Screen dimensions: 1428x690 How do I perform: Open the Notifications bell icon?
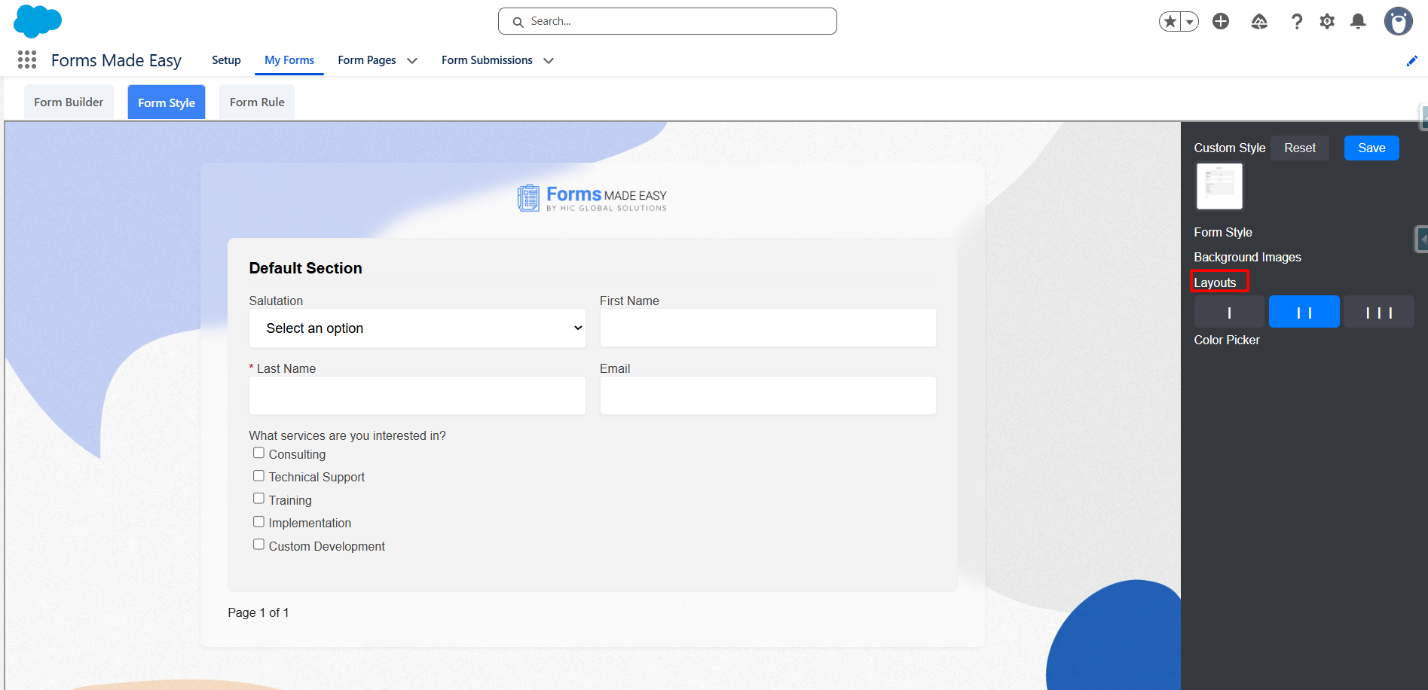[x=1358, y=21]
